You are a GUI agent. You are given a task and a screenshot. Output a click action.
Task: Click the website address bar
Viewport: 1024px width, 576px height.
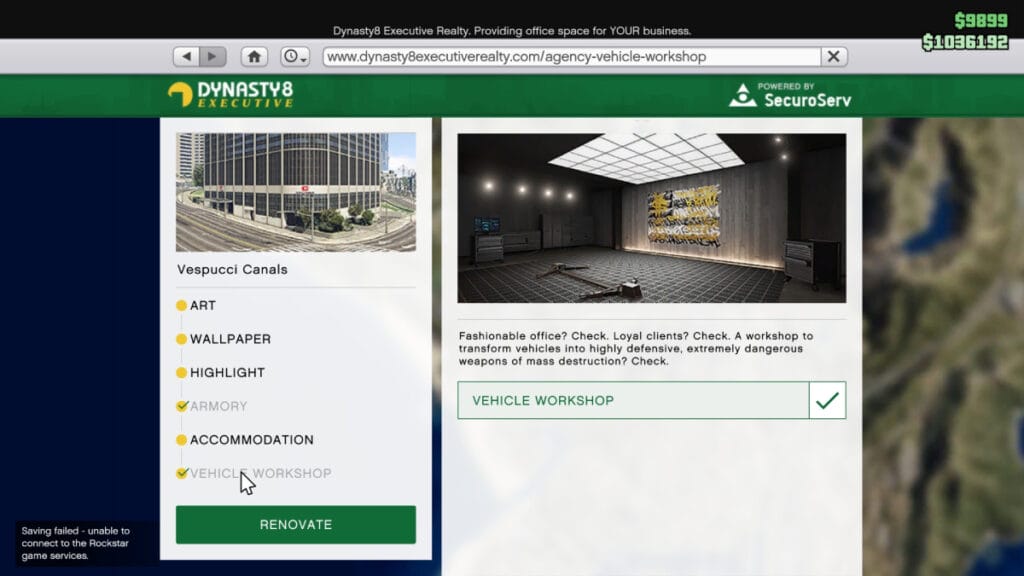click(570, 57)
